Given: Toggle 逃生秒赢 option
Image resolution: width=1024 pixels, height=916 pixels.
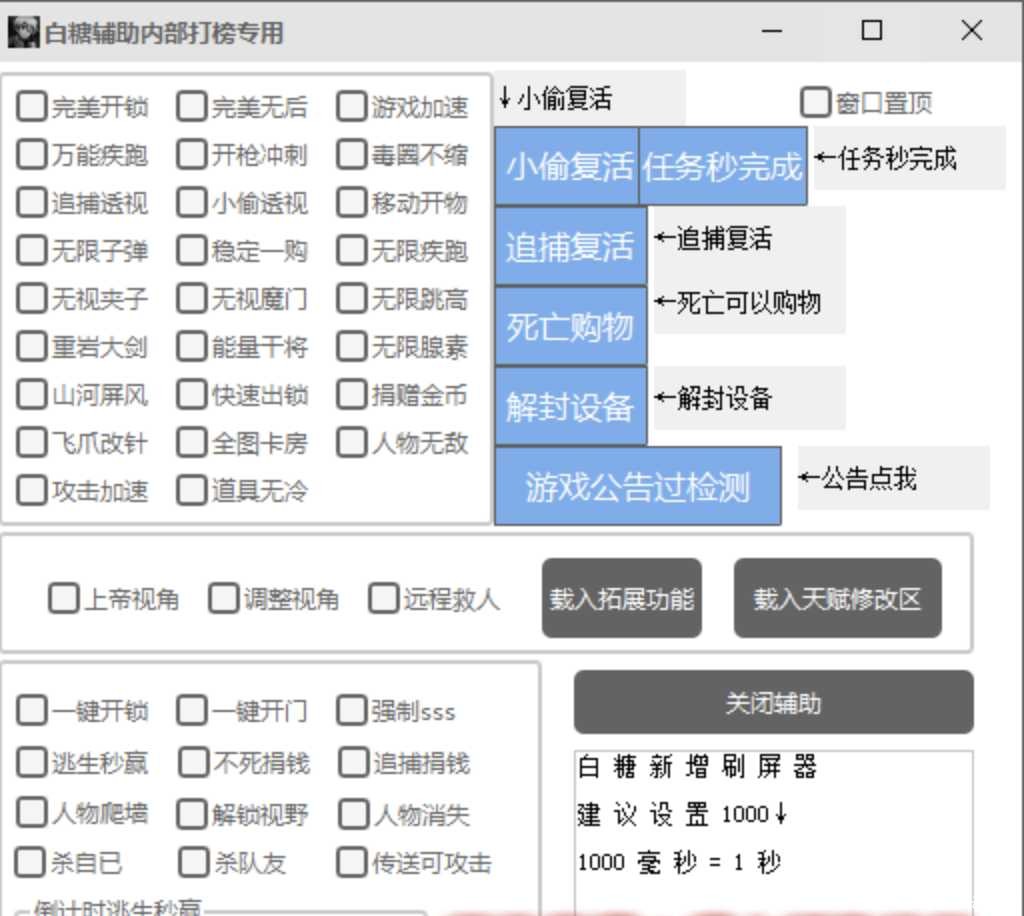Looking at the screenshot, I should tap(31, 762).
